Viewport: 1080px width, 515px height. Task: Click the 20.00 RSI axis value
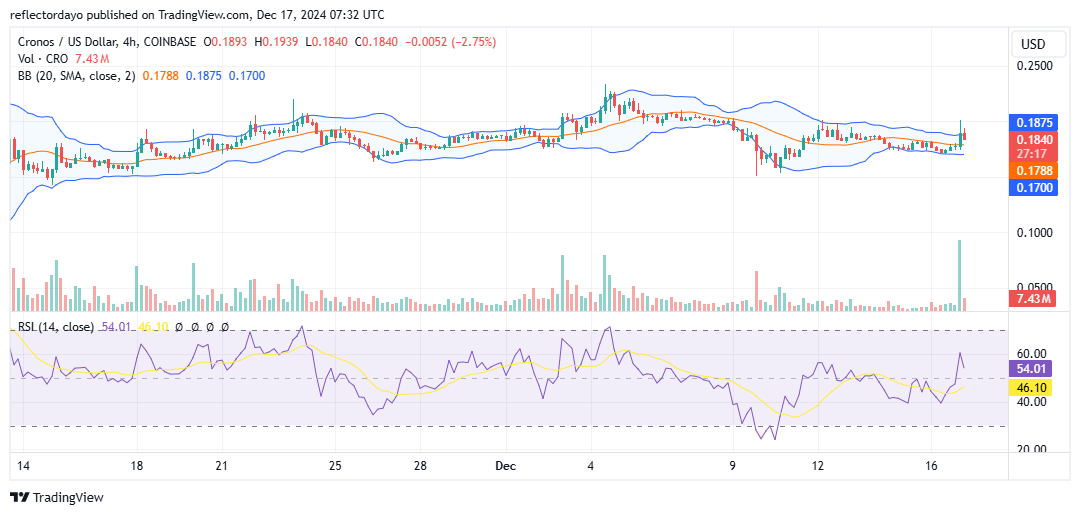(1033, 450)
